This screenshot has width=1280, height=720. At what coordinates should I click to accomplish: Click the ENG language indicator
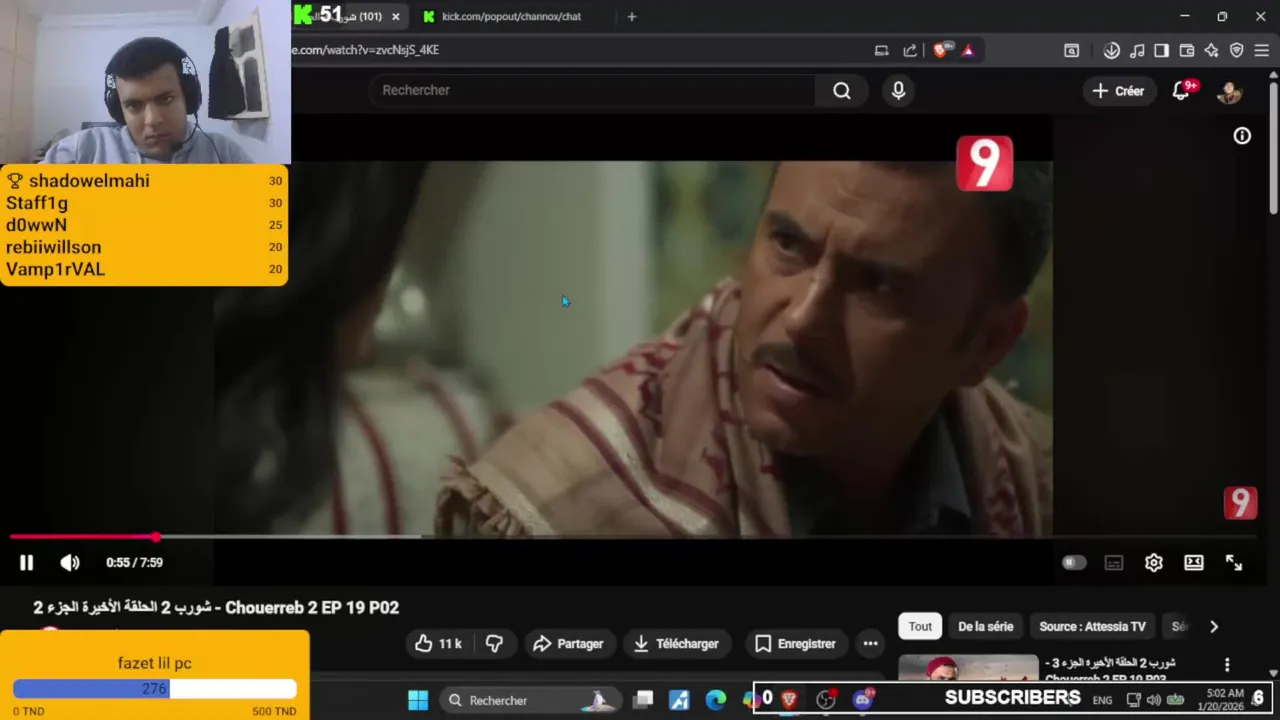coord(1102,700)
